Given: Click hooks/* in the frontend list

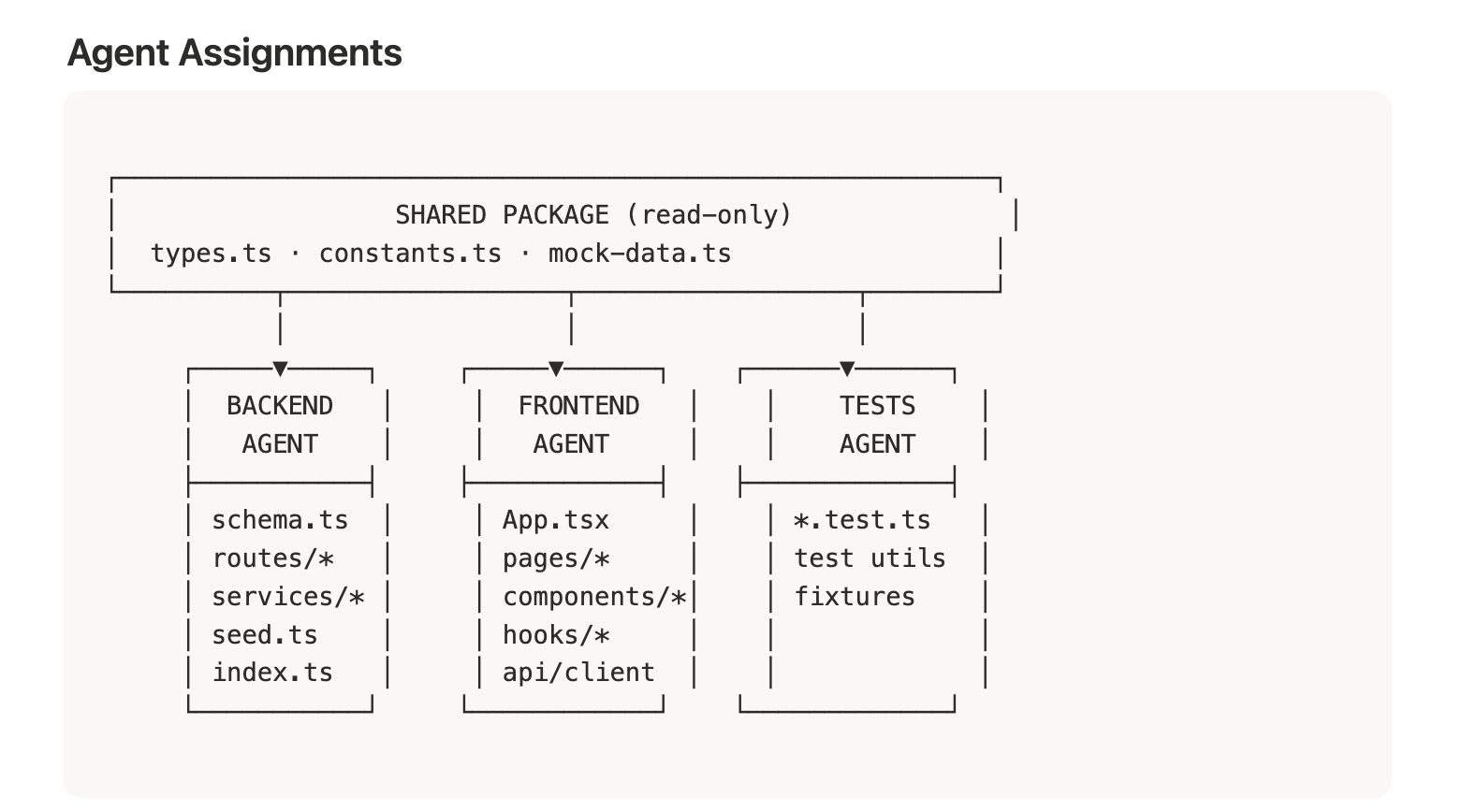Looking at the screenshot, I should (x=556, y=635).
